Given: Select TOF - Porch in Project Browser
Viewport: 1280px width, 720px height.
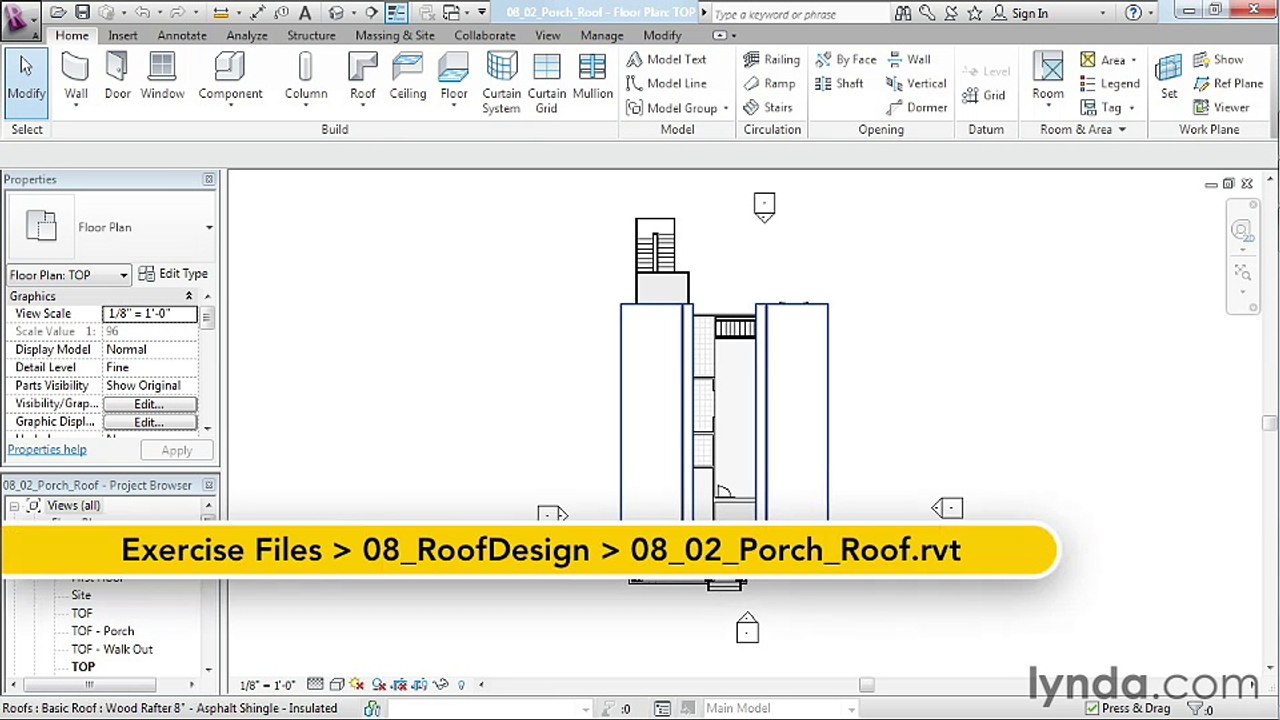Looking at the screenshot, I should tap(102, 631).
